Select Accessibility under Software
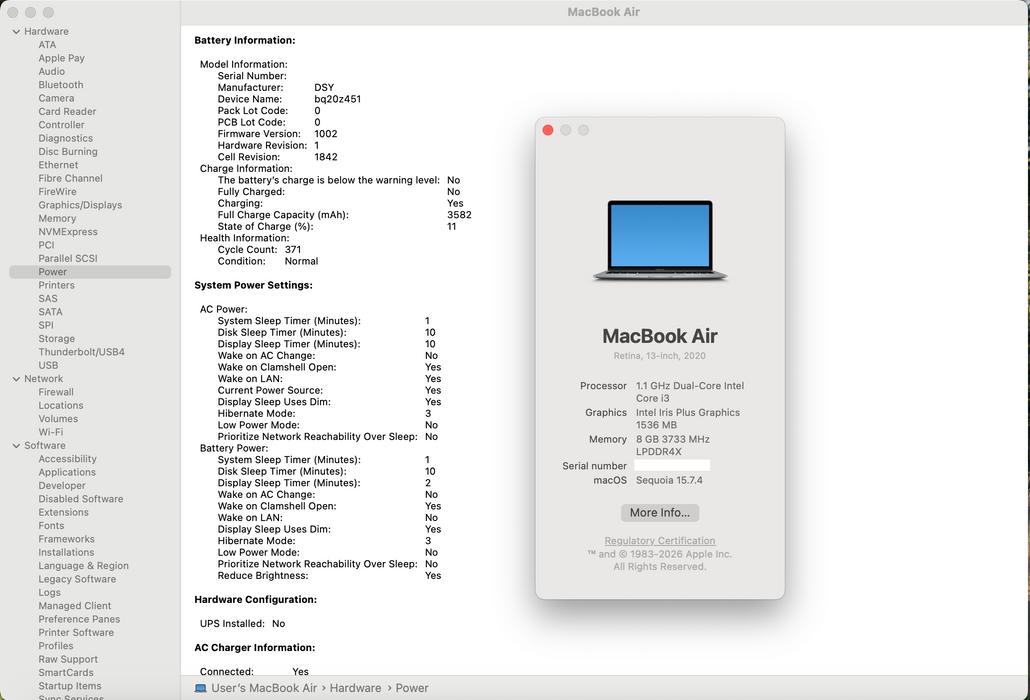1030x700 pixels. (x=67, y=459)
